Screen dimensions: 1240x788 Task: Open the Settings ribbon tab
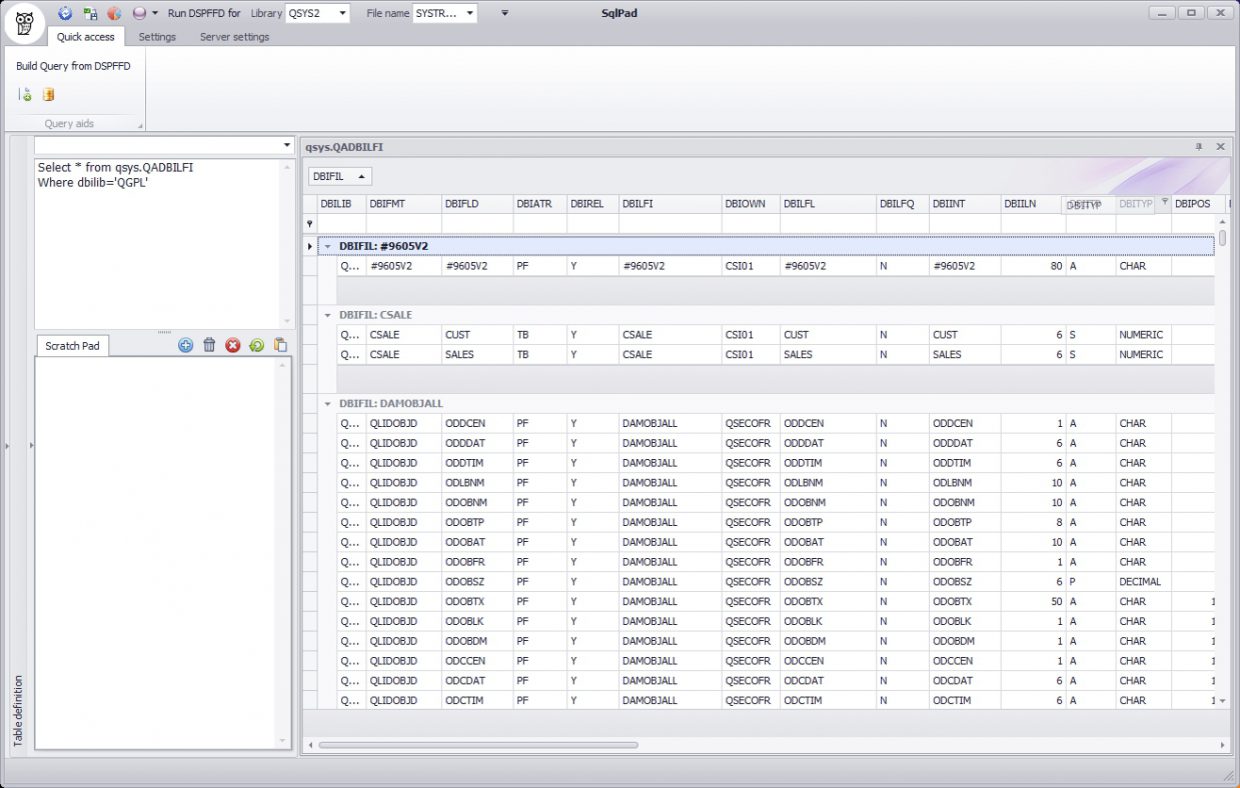(157, 37)
